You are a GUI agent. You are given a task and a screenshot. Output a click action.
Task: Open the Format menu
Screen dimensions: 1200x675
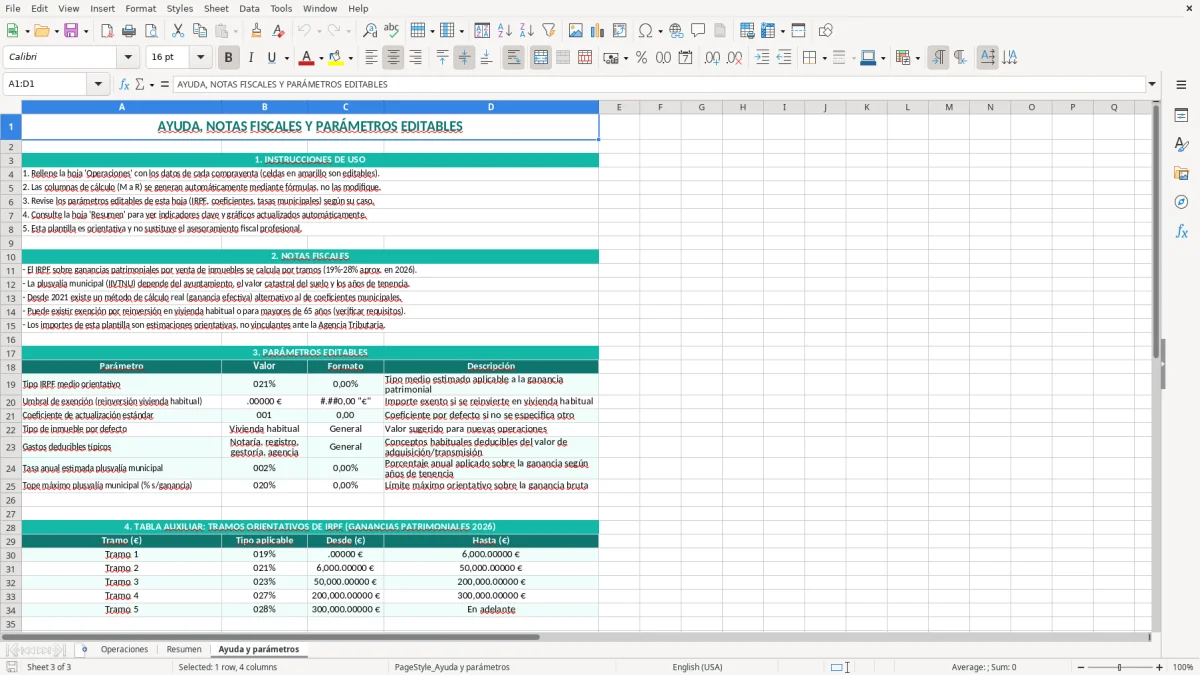point(140,8)
